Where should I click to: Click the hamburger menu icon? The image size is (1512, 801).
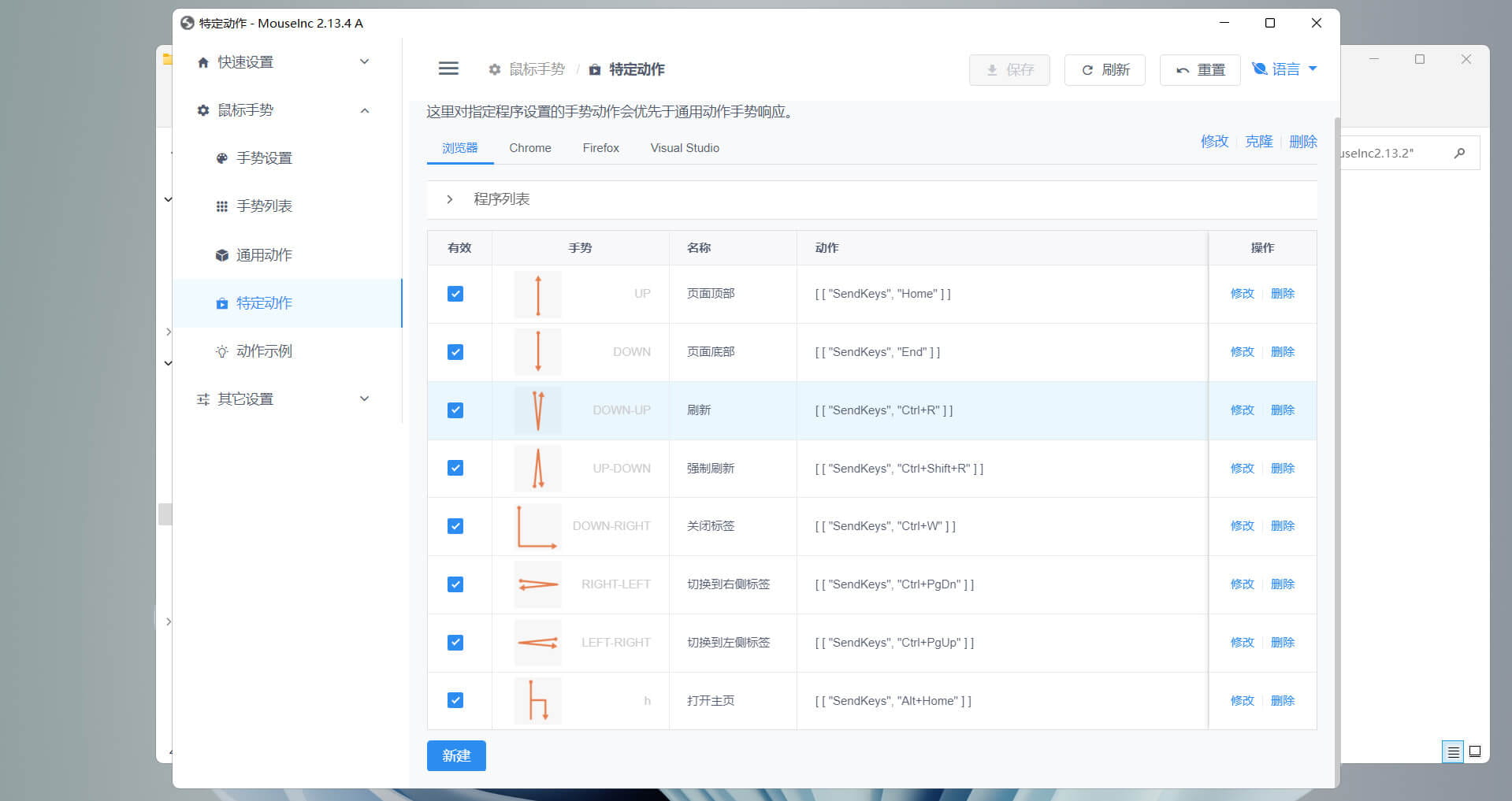click(448, 69)
